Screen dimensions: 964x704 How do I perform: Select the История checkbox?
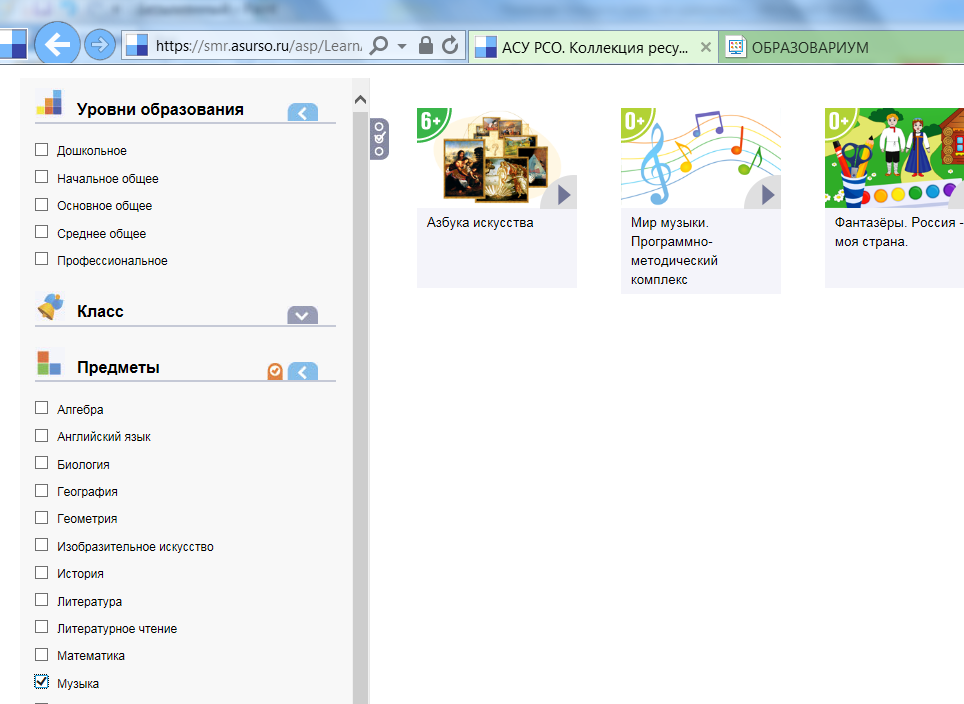pos(41,572)
